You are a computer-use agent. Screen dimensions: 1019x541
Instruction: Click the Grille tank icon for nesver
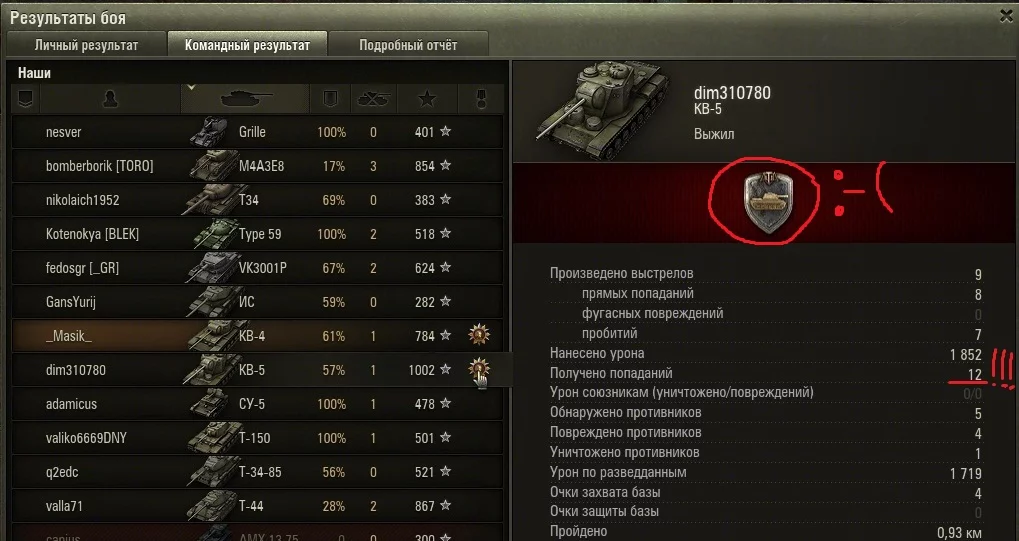tap(209, 132)
